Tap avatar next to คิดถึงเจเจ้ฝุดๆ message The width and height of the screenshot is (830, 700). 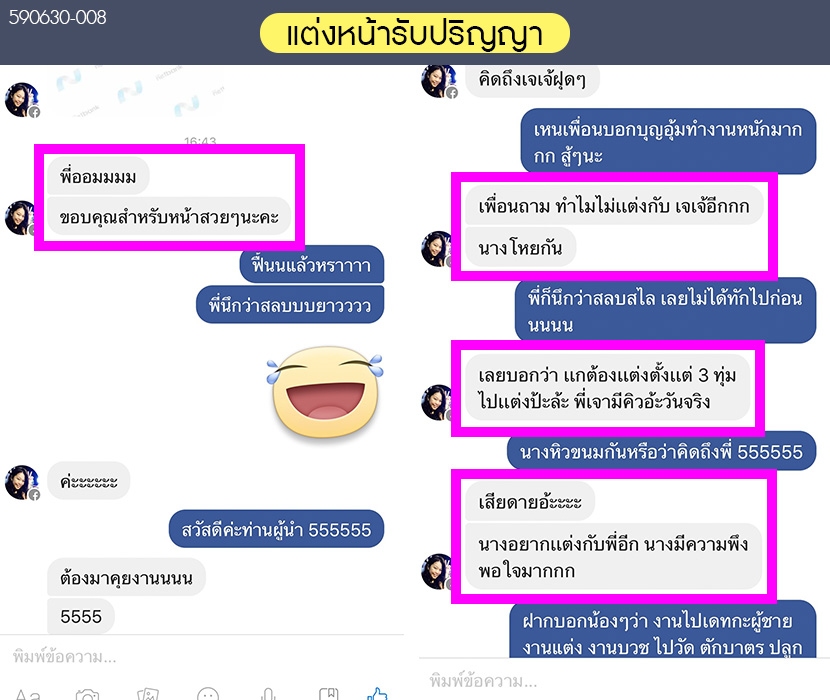(x=439, y=81)
